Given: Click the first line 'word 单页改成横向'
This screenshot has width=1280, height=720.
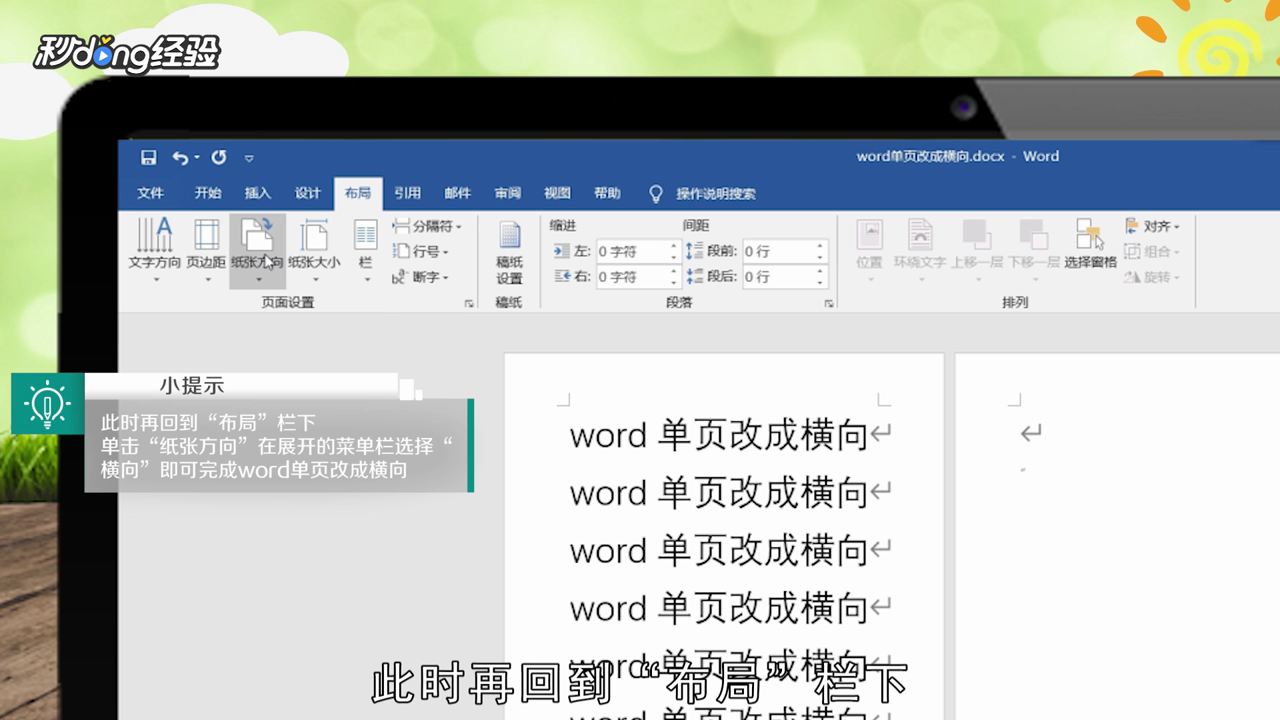Looking at the screenshot, I should pyautogui.click(x=719, y=435).
